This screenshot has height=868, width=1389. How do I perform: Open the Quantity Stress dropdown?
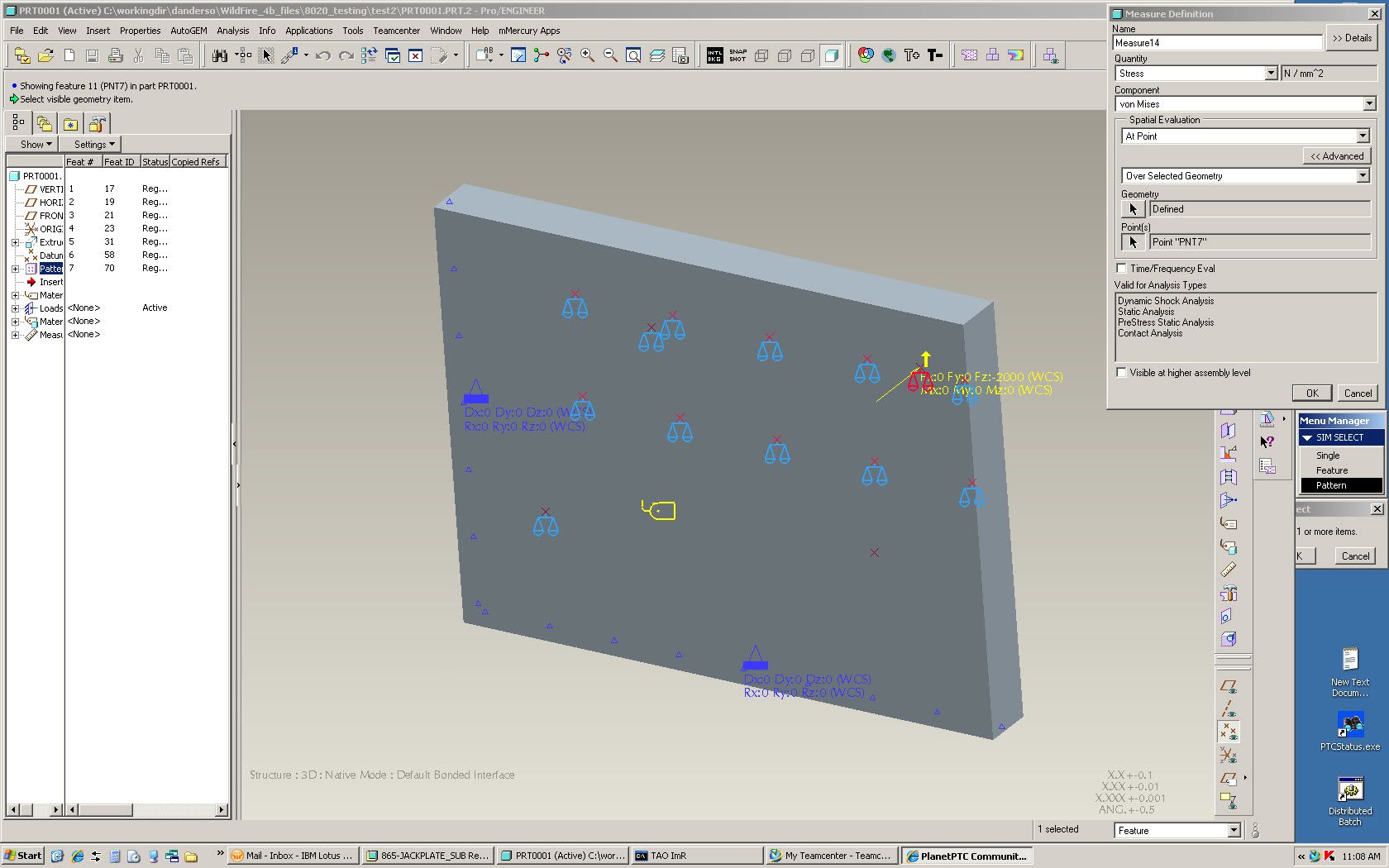pyautogui.click(x=1272, y=74)
